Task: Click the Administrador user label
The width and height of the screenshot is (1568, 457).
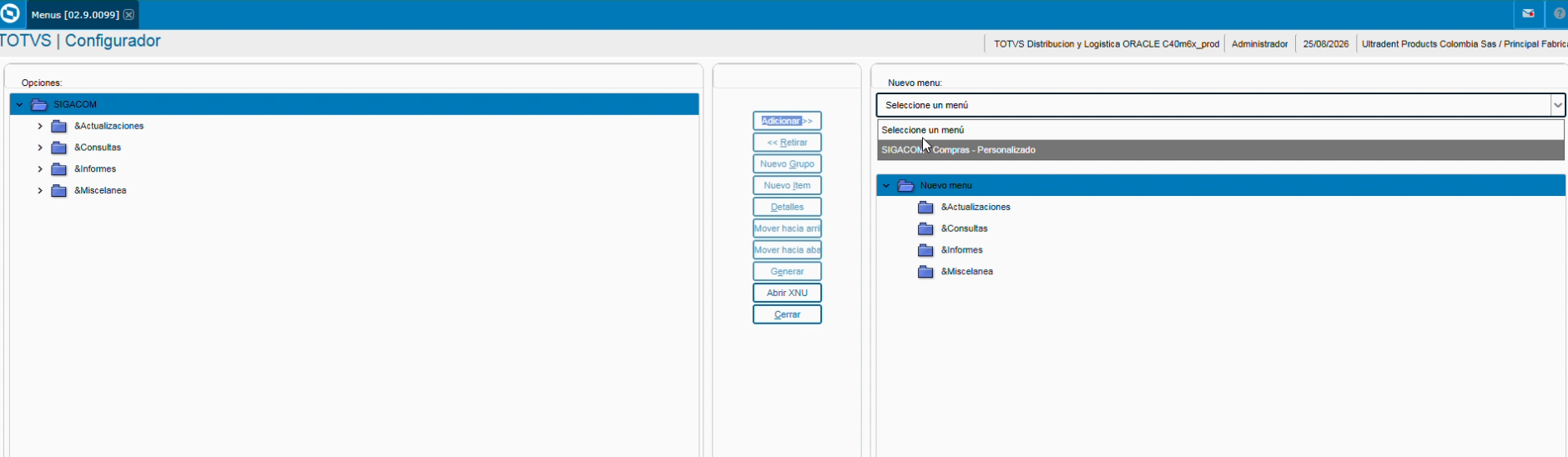Action: pyautogui.click(x=1259, y=44)
